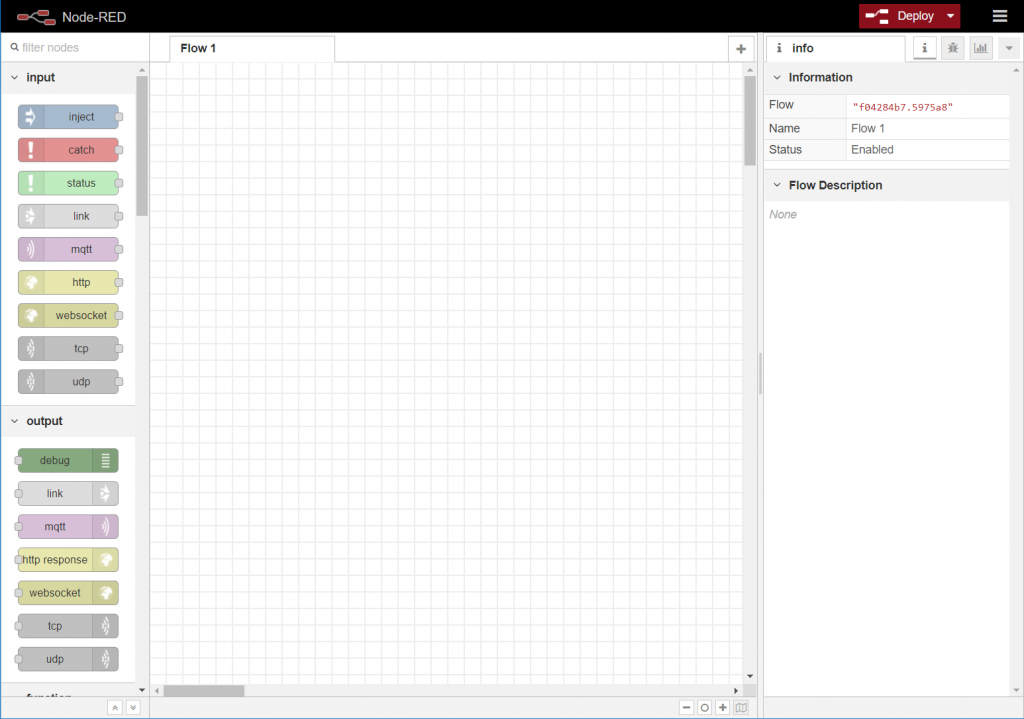Screen dimensions: 1024x719
Task: Select the mqtt input node
Action: 69,249
